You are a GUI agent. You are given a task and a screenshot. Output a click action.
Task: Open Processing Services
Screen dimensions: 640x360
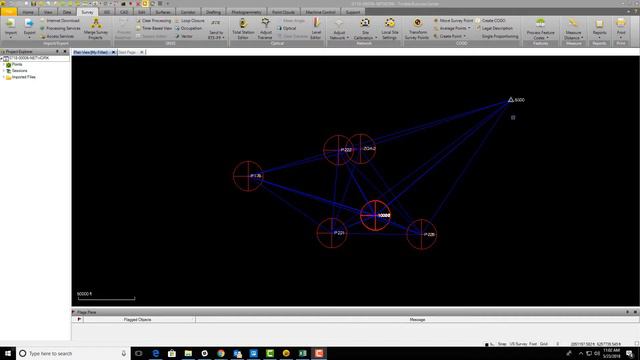tap(60, 28)
